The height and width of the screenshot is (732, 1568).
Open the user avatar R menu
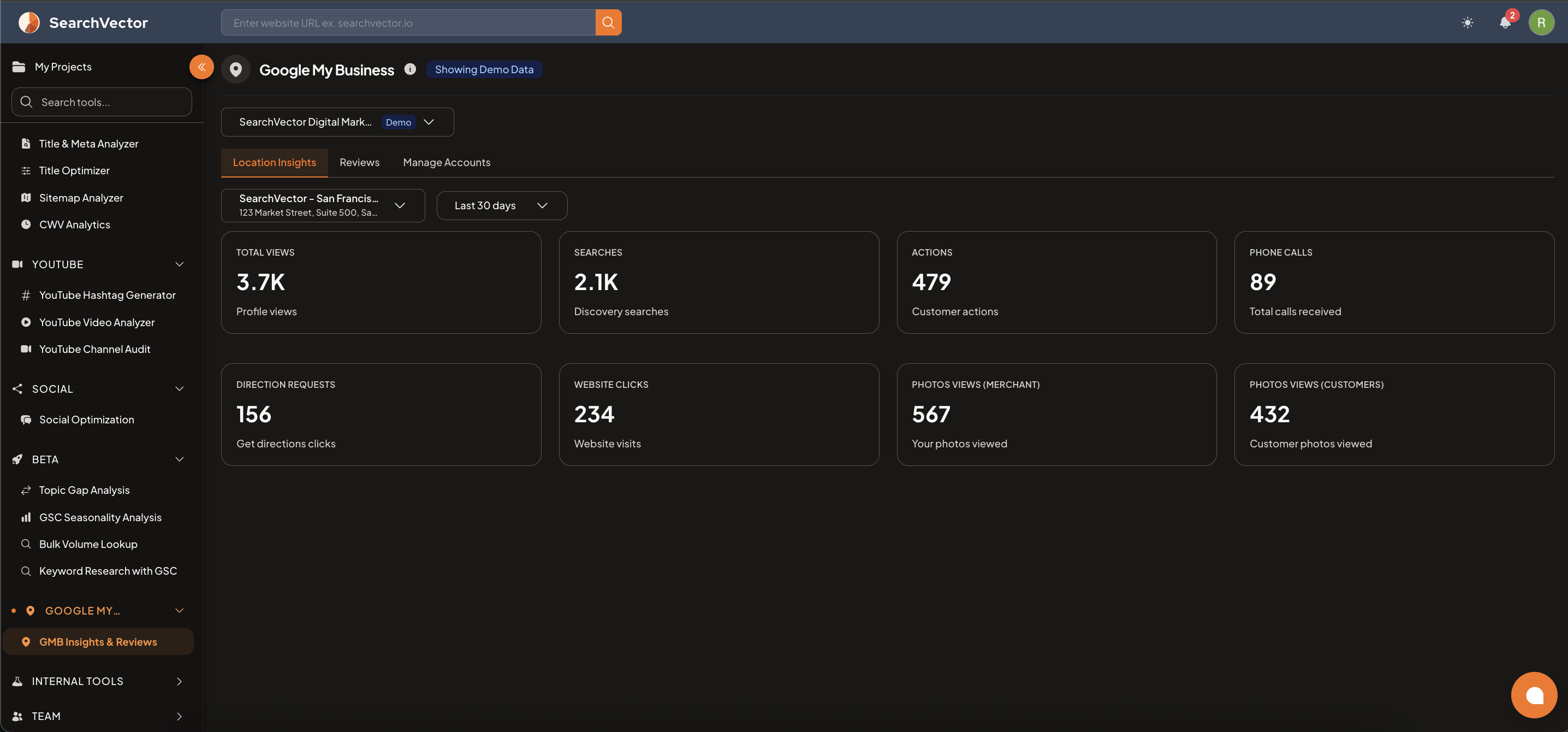pyautogui.click(x=1541, y=22)
